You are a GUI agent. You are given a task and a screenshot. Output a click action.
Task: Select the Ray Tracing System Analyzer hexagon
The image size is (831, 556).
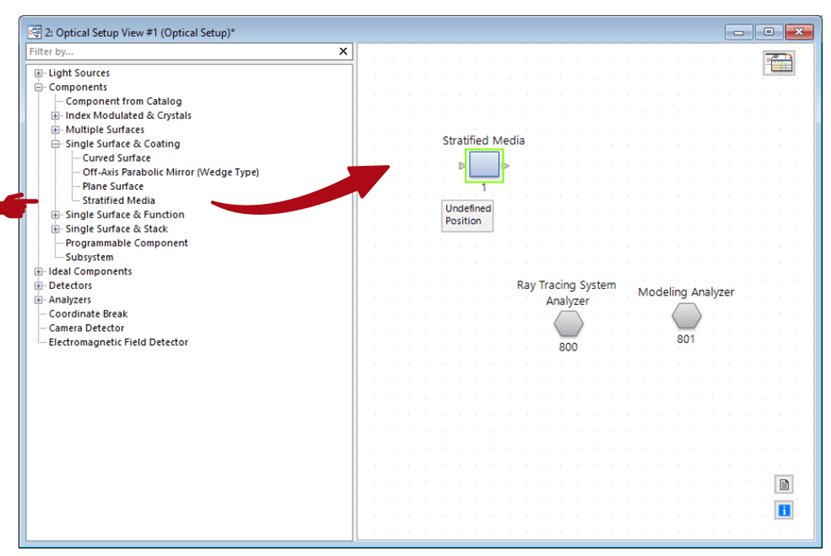[568, 324]
